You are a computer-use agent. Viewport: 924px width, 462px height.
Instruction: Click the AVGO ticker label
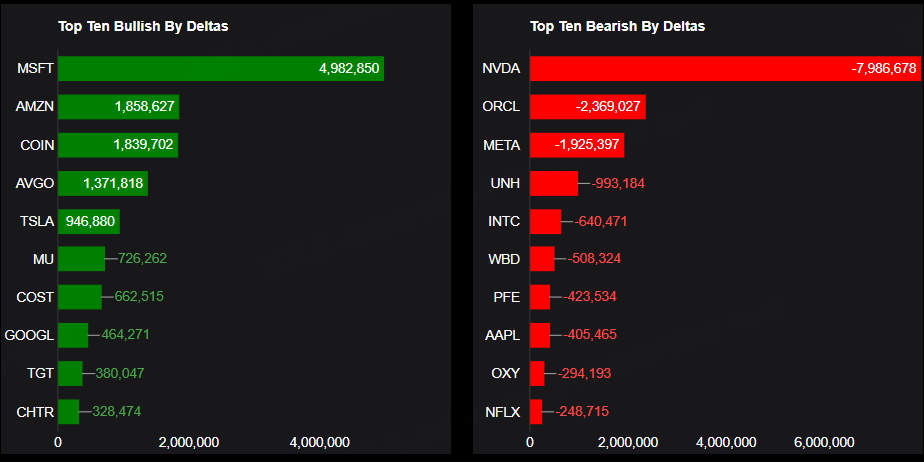35,183
